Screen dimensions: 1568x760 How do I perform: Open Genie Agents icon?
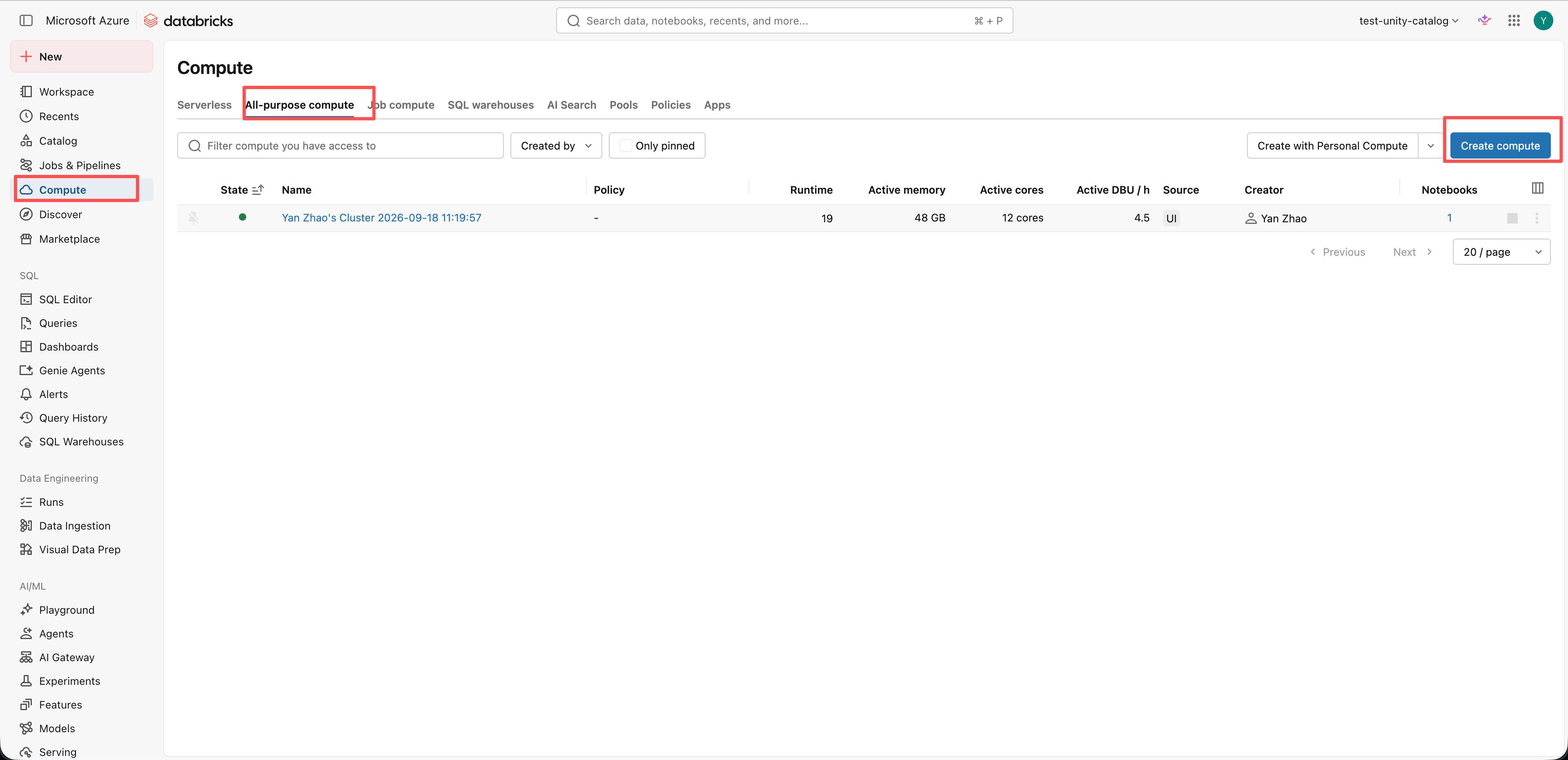[26, 370]
